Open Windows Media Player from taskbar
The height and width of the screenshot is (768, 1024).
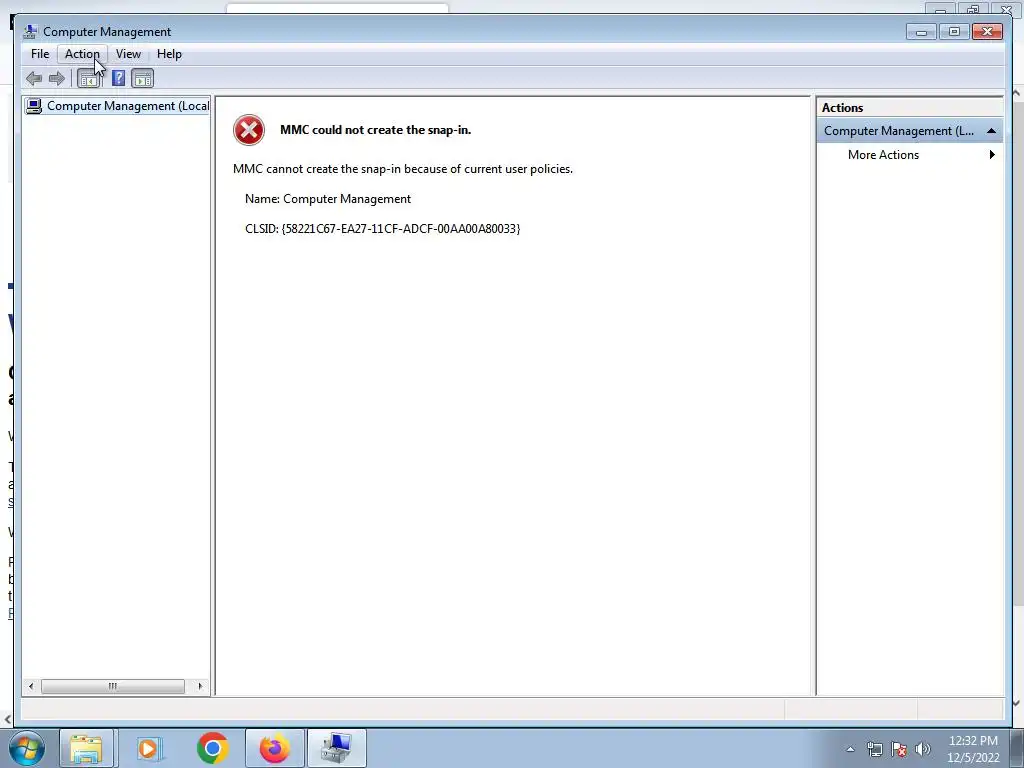149,748
